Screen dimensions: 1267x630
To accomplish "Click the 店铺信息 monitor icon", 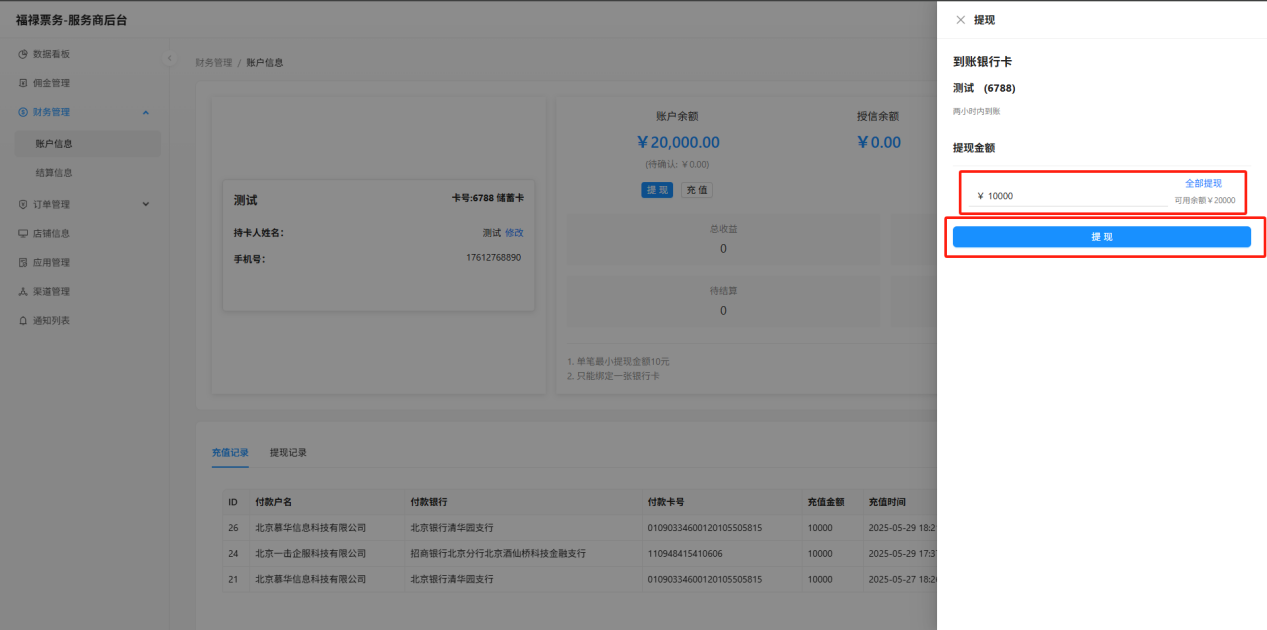I will click(x=23, y=233).
